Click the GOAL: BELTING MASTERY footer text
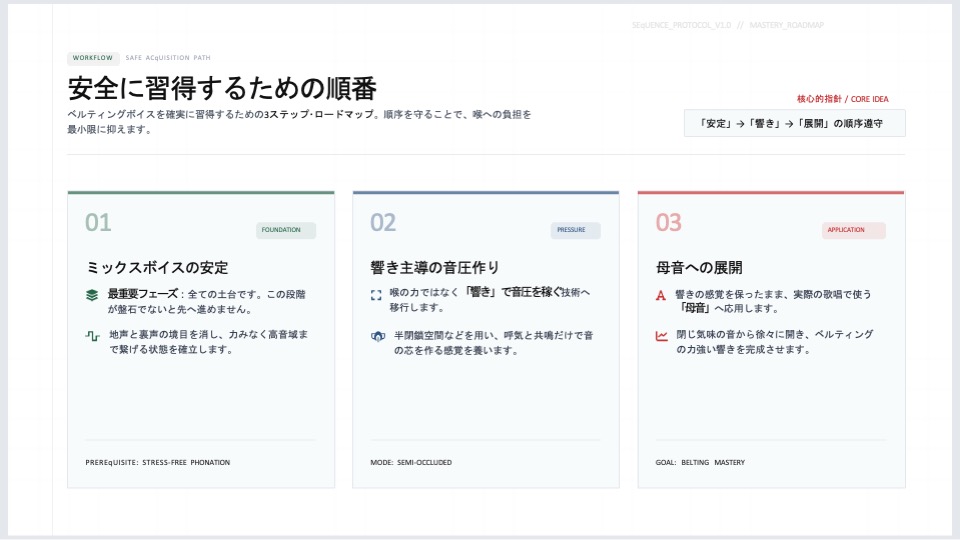The width and height of the screenshot is (960, 540). pos(700,462)
